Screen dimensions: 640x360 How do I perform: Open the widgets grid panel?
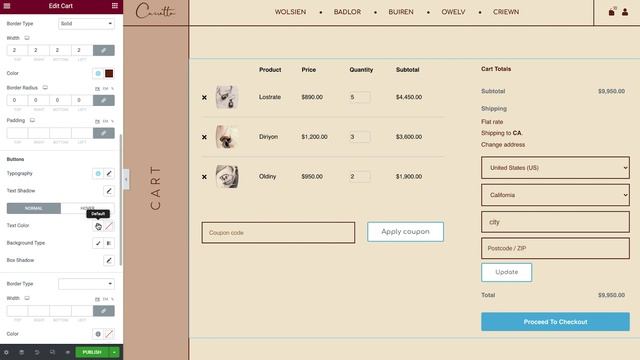pos(115,6)
